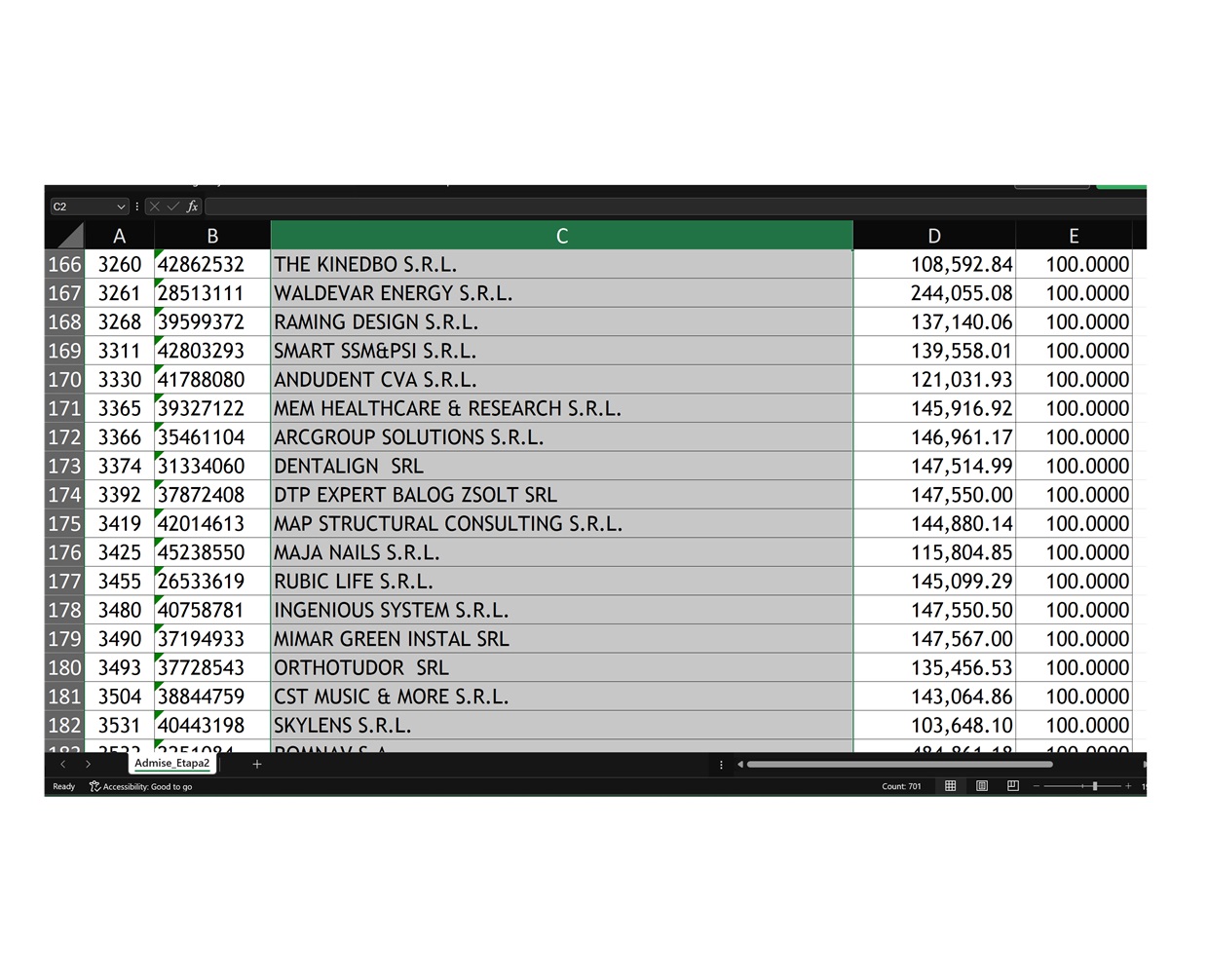1208x980 pixels.
Task: Open the Name Box dropdown arrow
Action: pyautogui.click(x=121, y=207)
